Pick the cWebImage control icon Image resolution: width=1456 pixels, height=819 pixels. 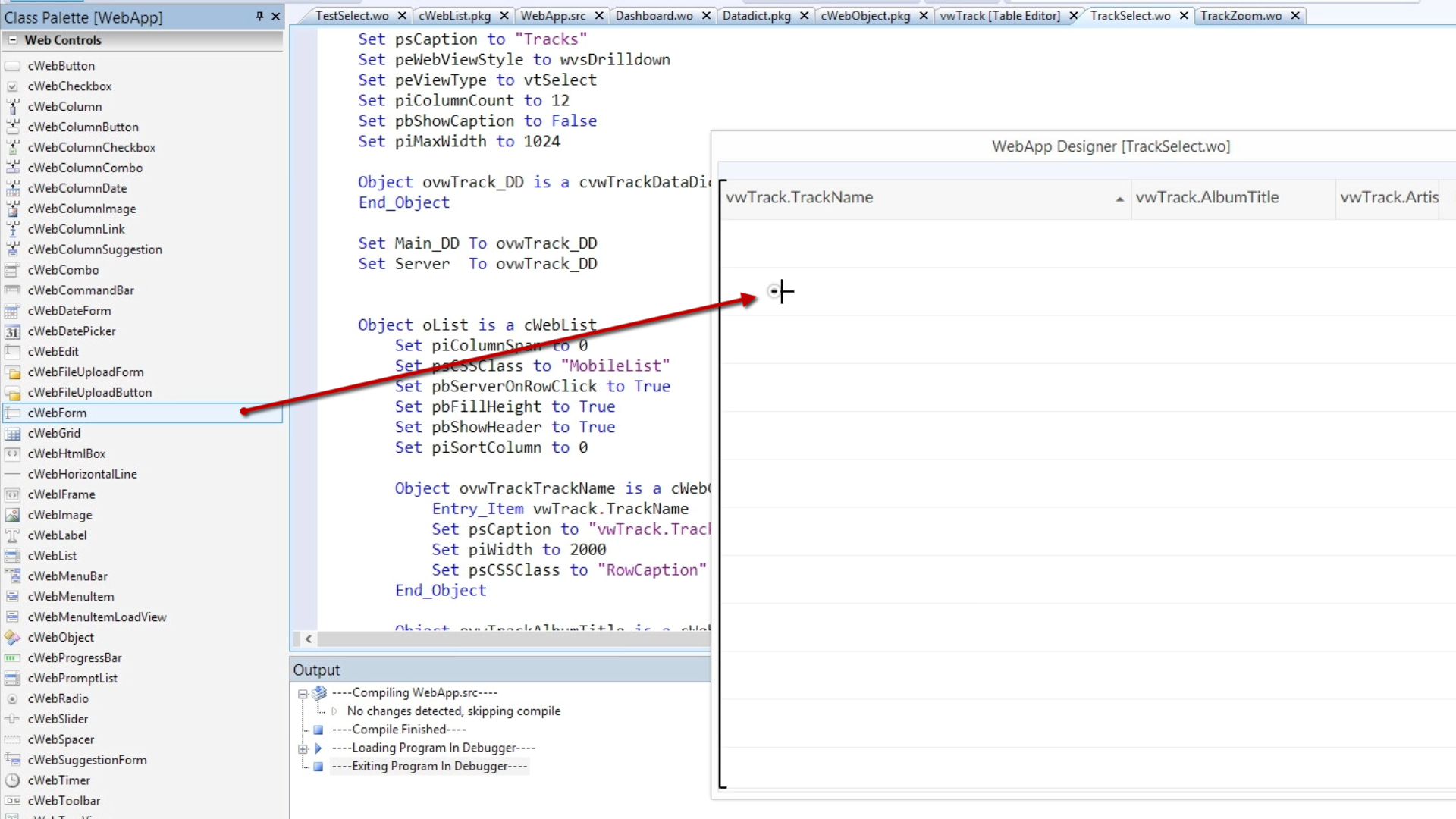[13, 515]
